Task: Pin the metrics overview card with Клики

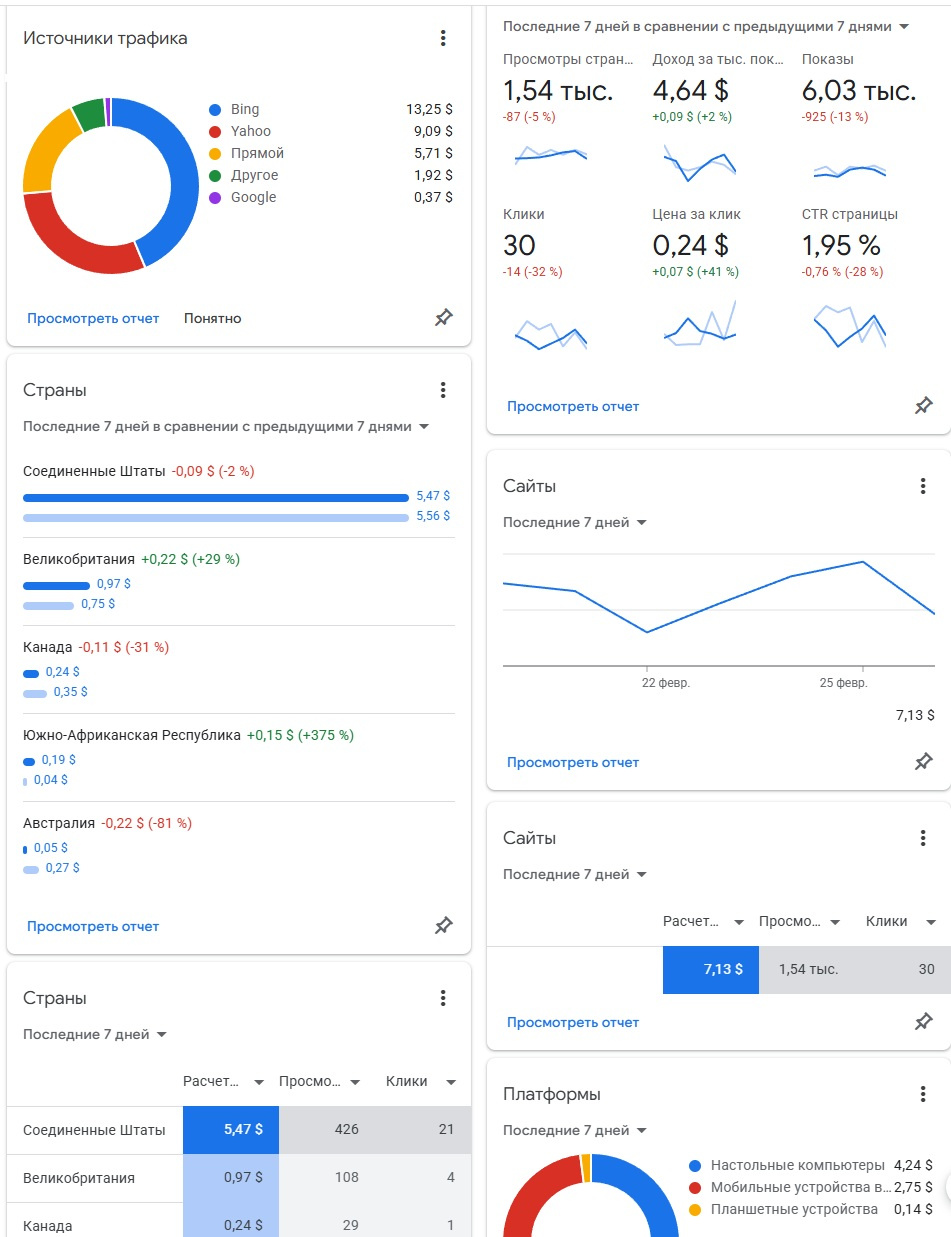Action: coord(923,406)
